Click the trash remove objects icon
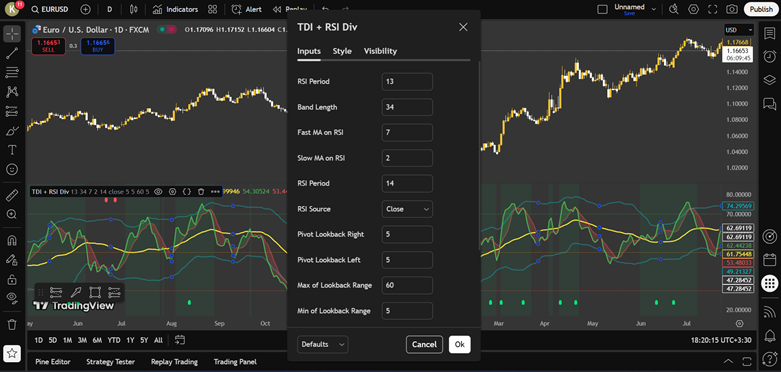This screenshot has height=372, width=781. [x=12, y=324]
